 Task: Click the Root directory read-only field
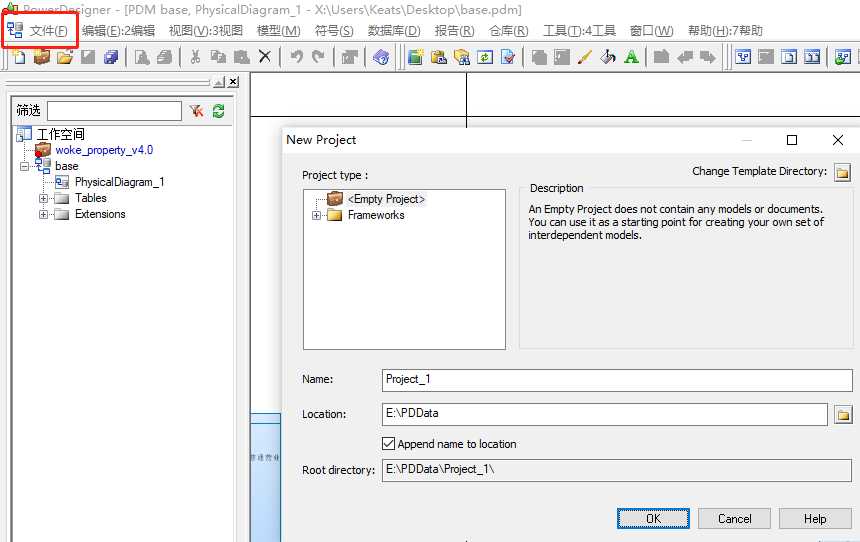pyautogui.click(x=616, y=470)
